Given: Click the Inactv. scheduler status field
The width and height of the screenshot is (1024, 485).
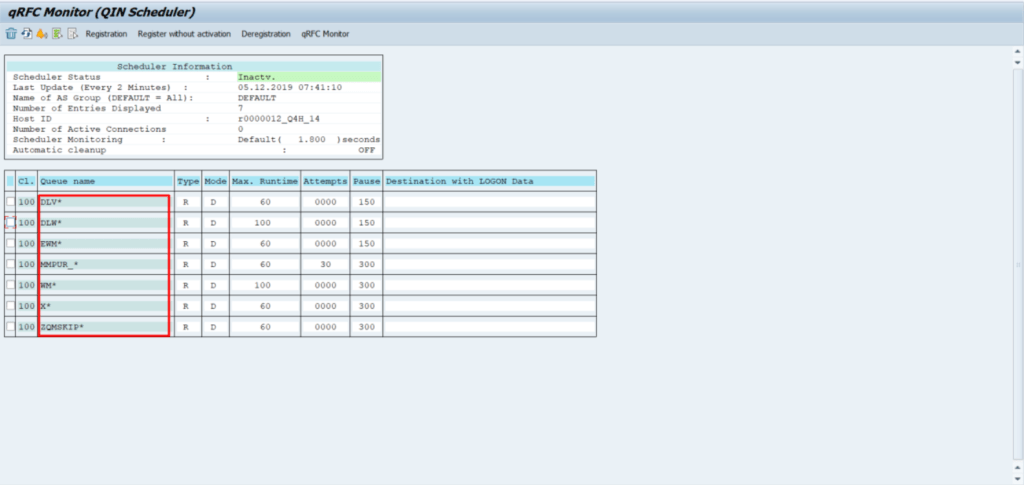Looking at the screenshot, I should 308,77.
